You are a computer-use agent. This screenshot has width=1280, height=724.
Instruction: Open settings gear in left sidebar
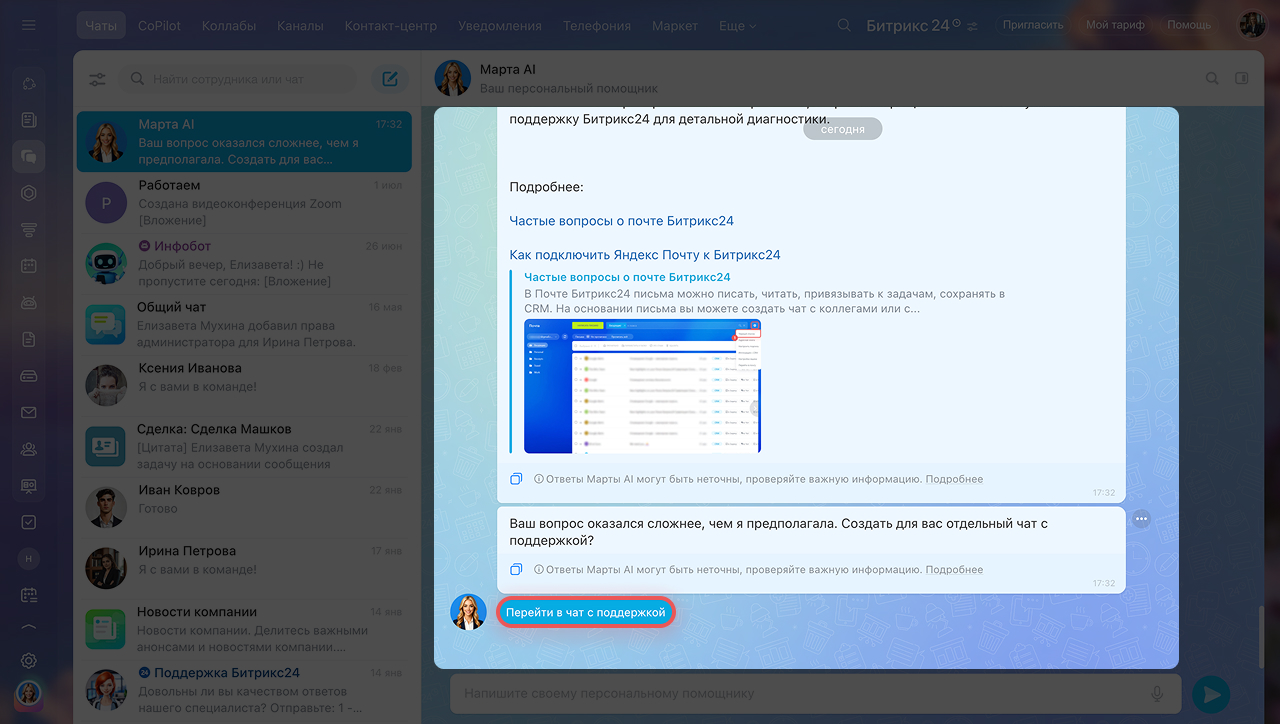tap(29, 661)
